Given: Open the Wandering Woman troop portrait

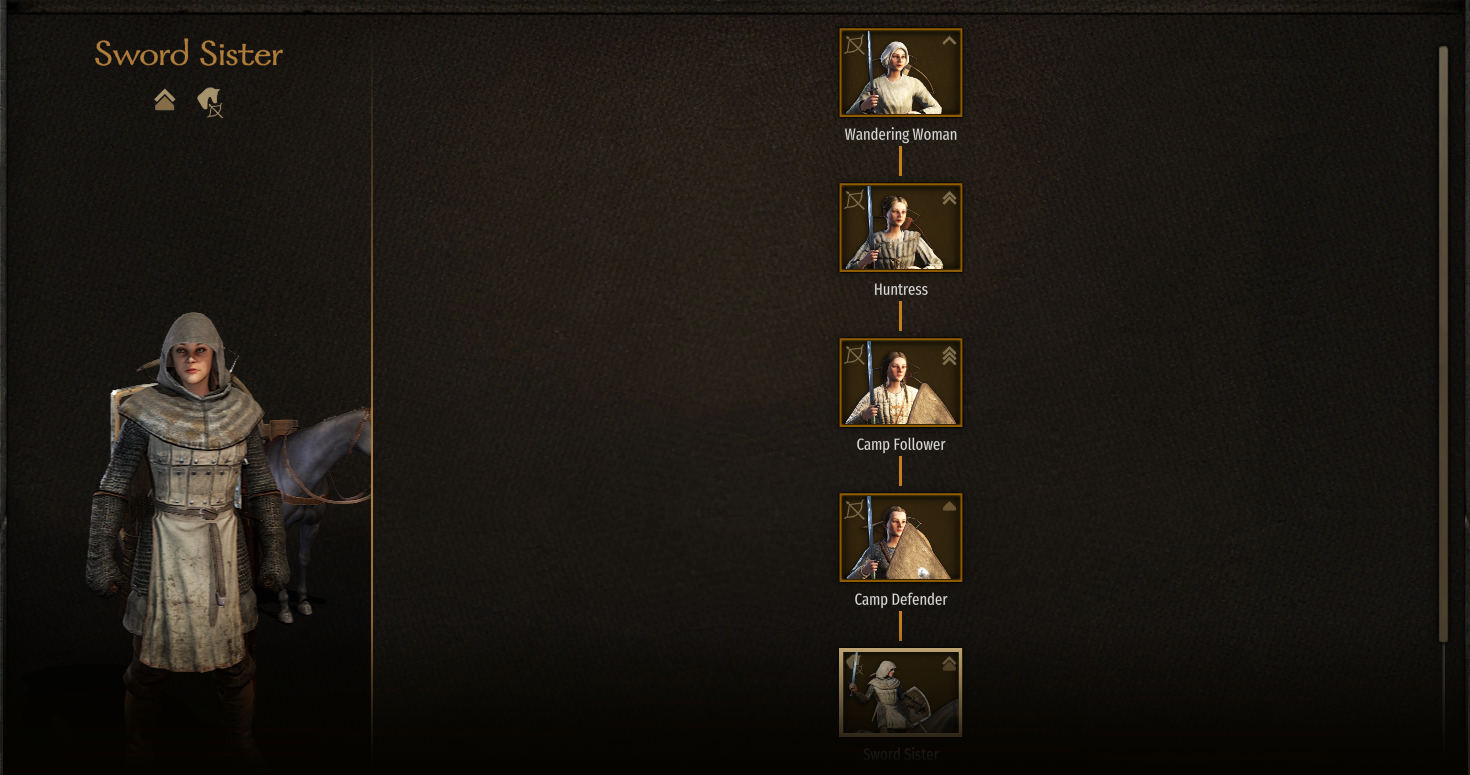Looking at the screenshot, I should coord(901,73).
